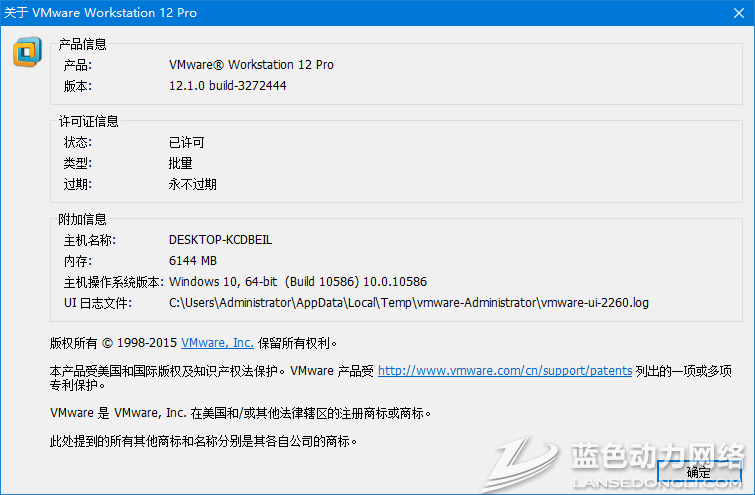This screenshot has height=495, width=755.
Task: Click the 主机操作系统版本 label
Action: 114,282
